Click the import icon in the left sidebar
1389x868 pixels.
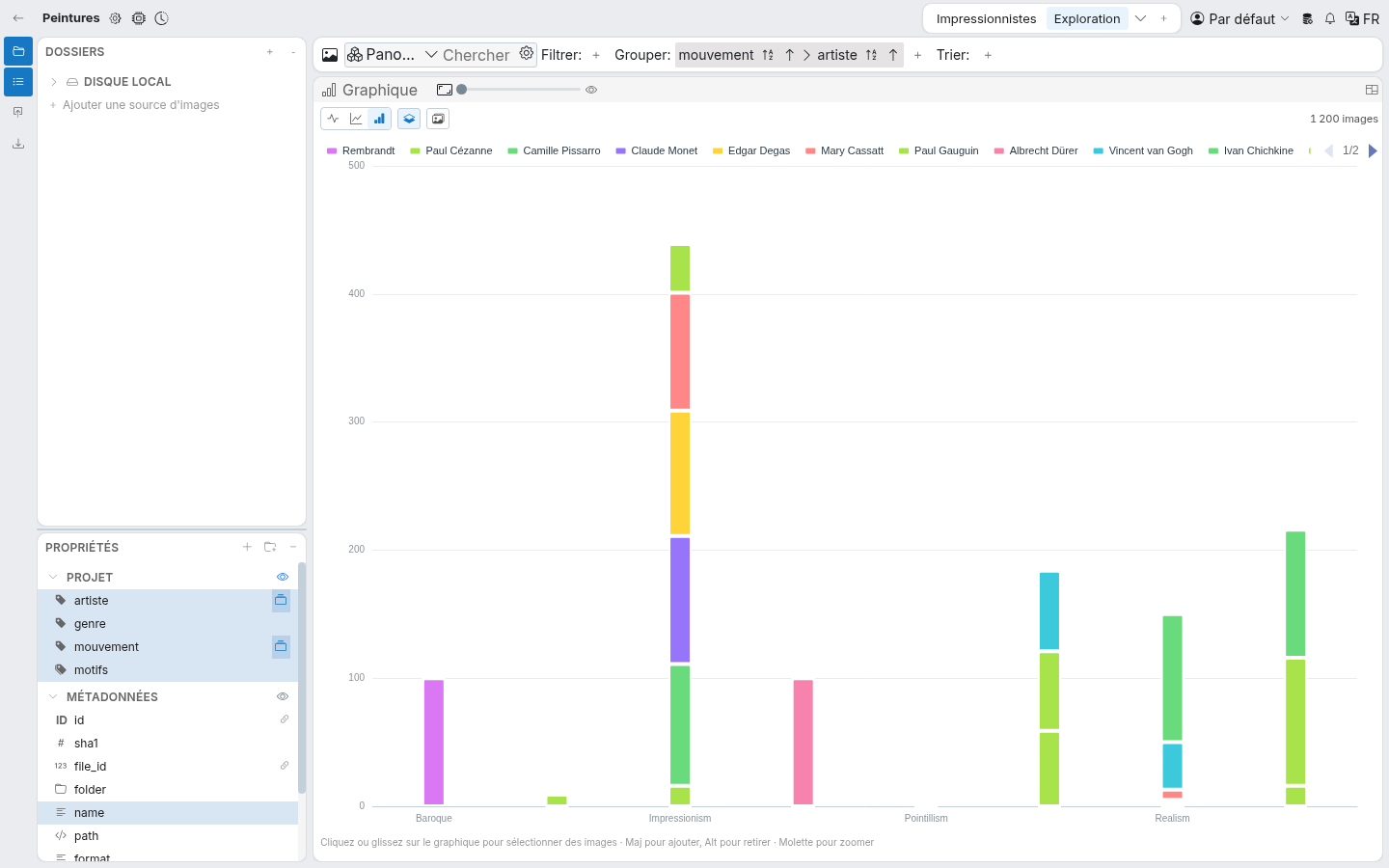(x=18, y=113)
